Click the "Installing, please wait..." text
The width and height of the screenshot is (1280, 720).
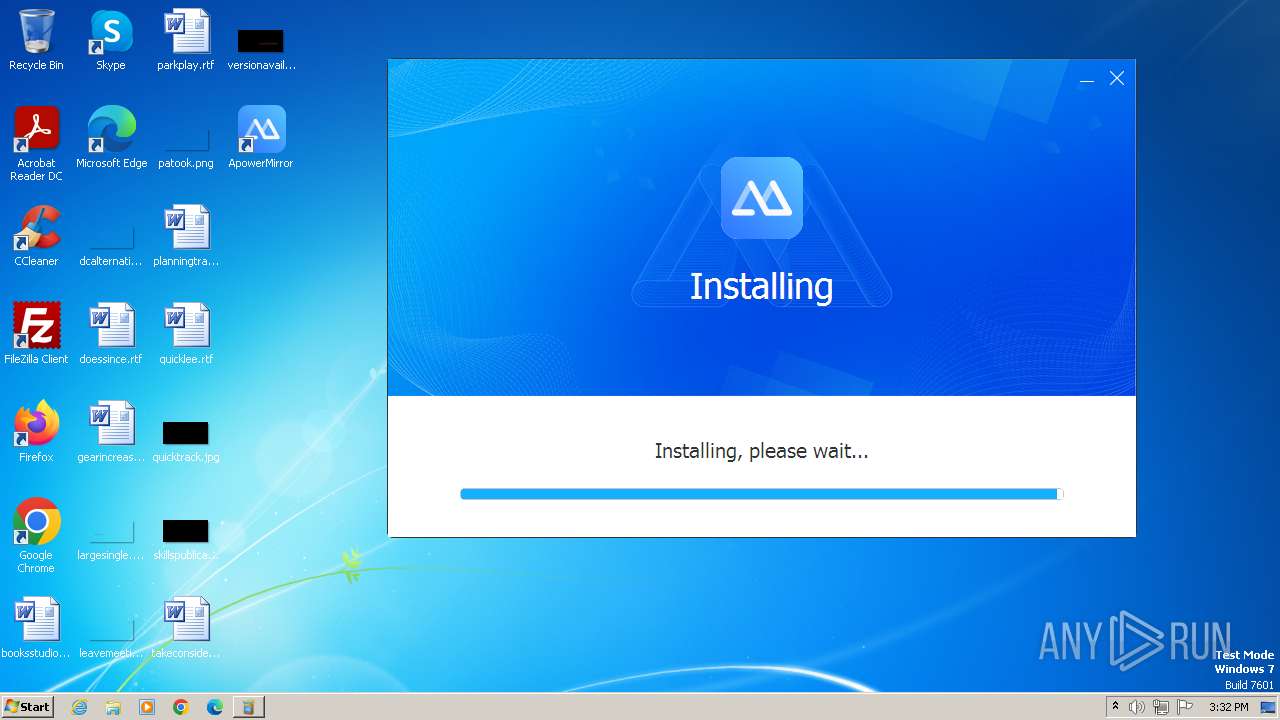coord(761,451)
